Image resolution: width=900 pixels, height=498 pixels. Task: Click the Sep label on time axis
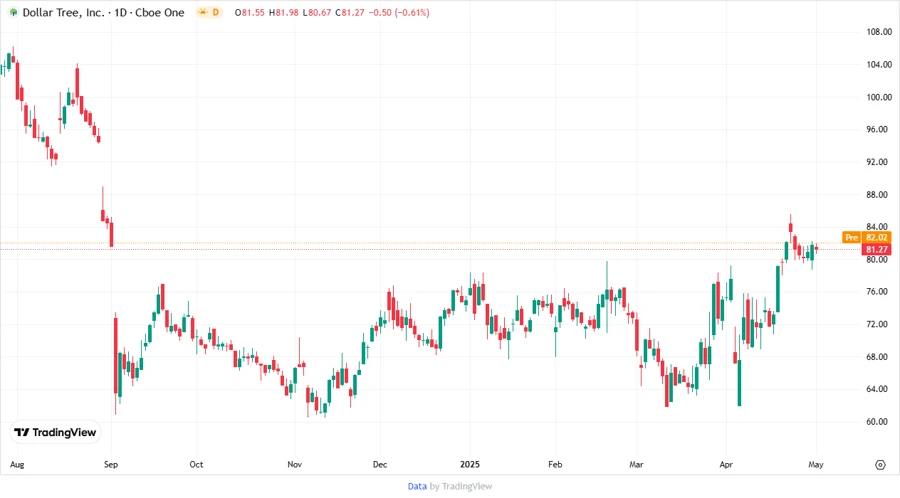pyautogui.click(x=111, y=465)
